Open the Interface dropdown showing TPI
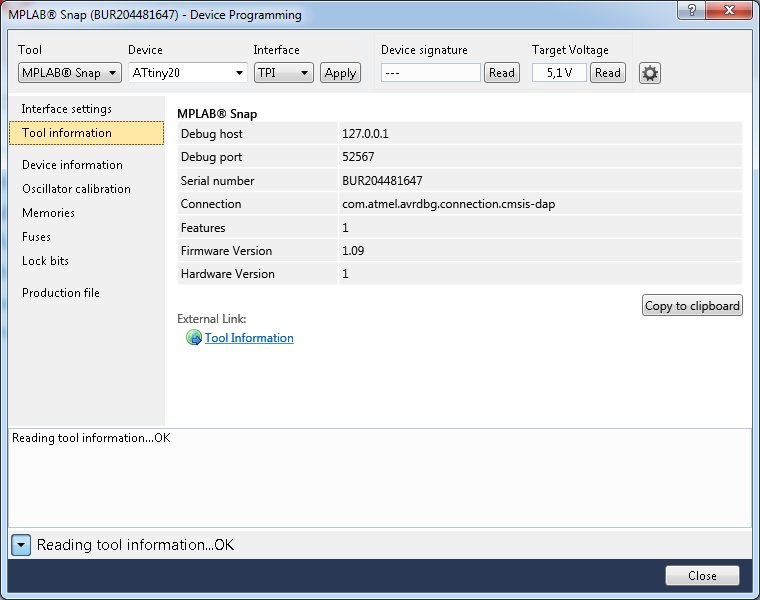 pos(284,73)
